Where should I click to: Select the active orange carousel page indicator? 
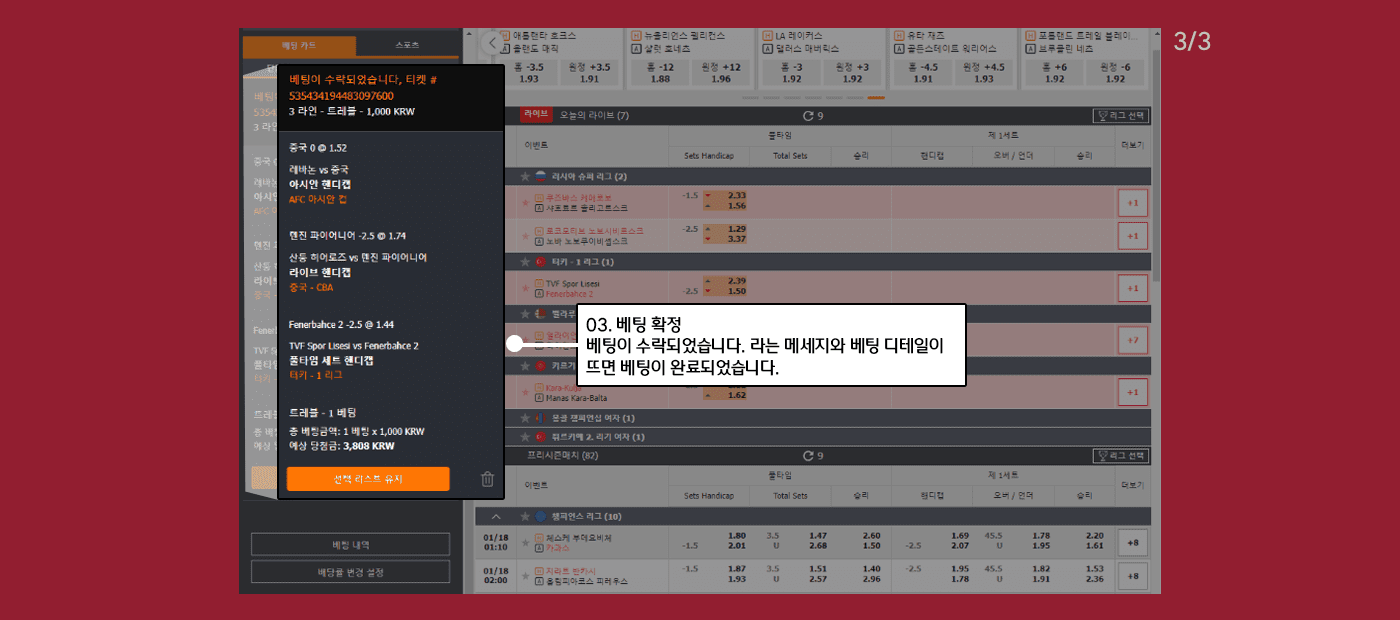(876, 98)
